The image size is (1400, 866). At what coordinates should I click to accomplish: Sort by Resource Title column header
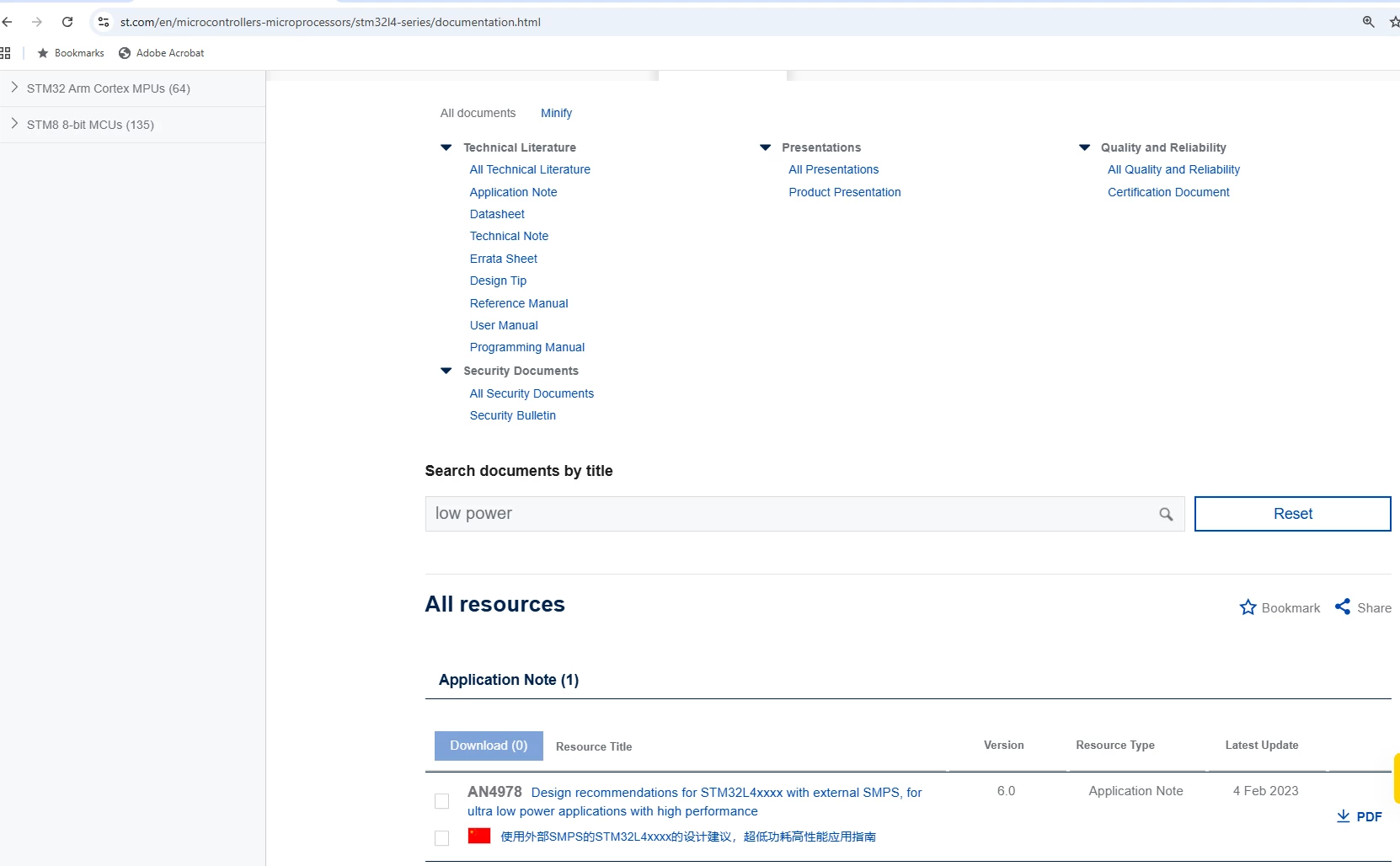click(594, 746)
